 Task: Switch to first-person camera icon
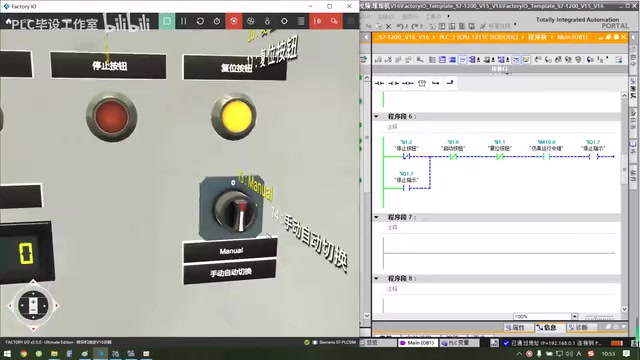267,21
